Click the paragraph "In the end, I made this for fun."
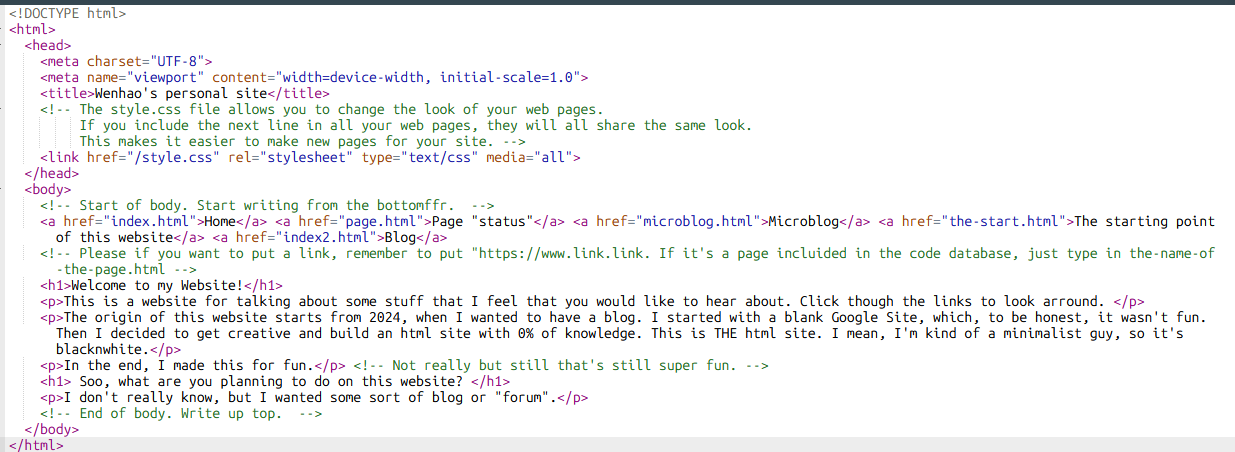The width and height of the screenshot is (1235, 452). 193,365
